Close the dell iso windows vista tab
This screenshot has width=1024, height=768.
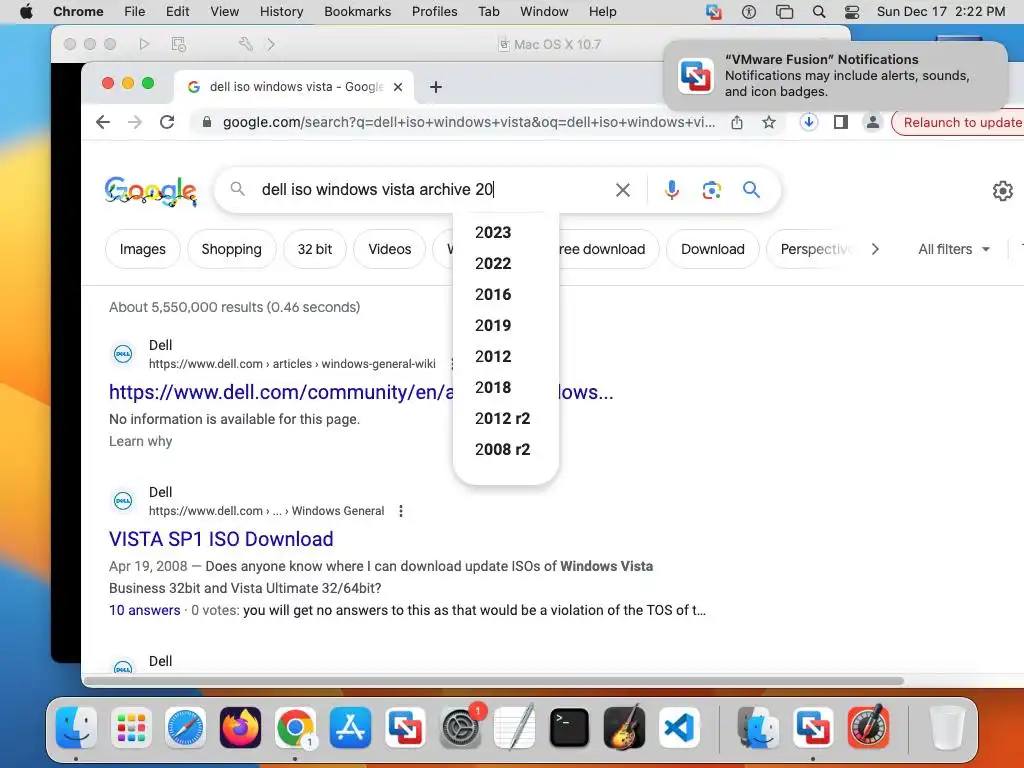click(398, 87)
